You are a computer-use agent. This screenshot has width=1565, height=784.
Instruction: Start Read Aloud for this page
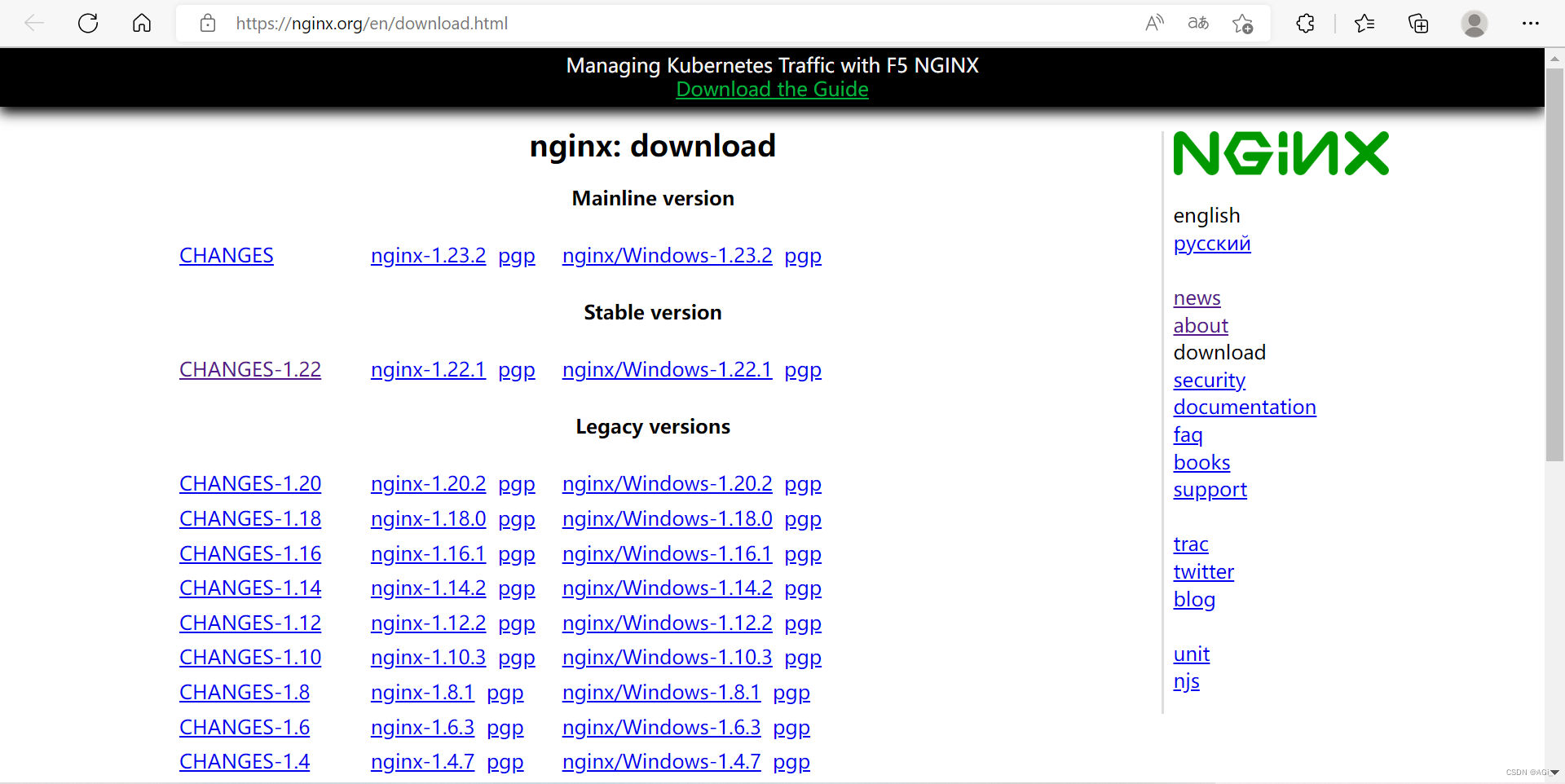(x=1154, y=23)
